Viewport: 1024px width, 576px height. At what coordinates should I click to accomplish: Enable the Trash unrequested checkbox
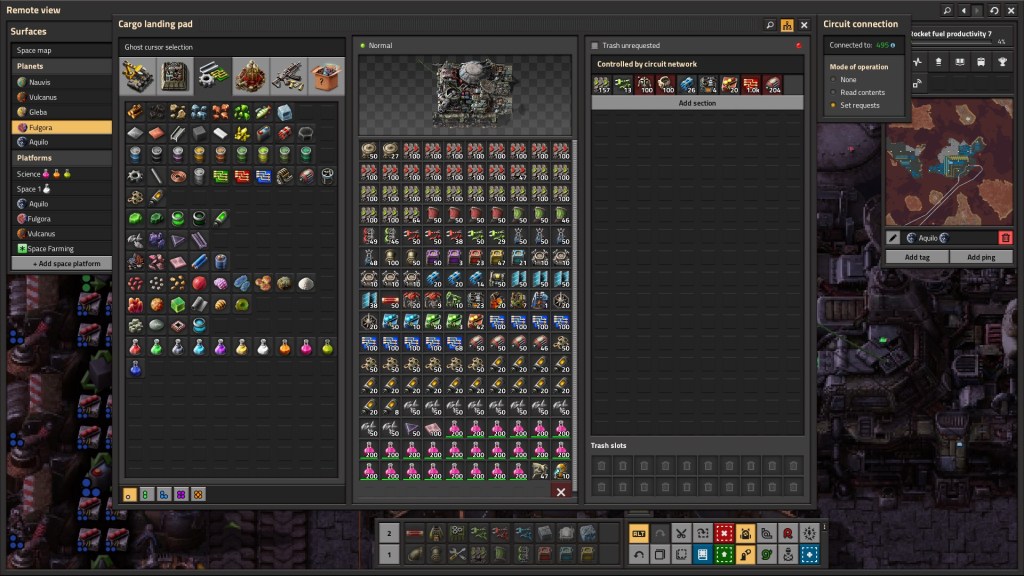[594, 46]
